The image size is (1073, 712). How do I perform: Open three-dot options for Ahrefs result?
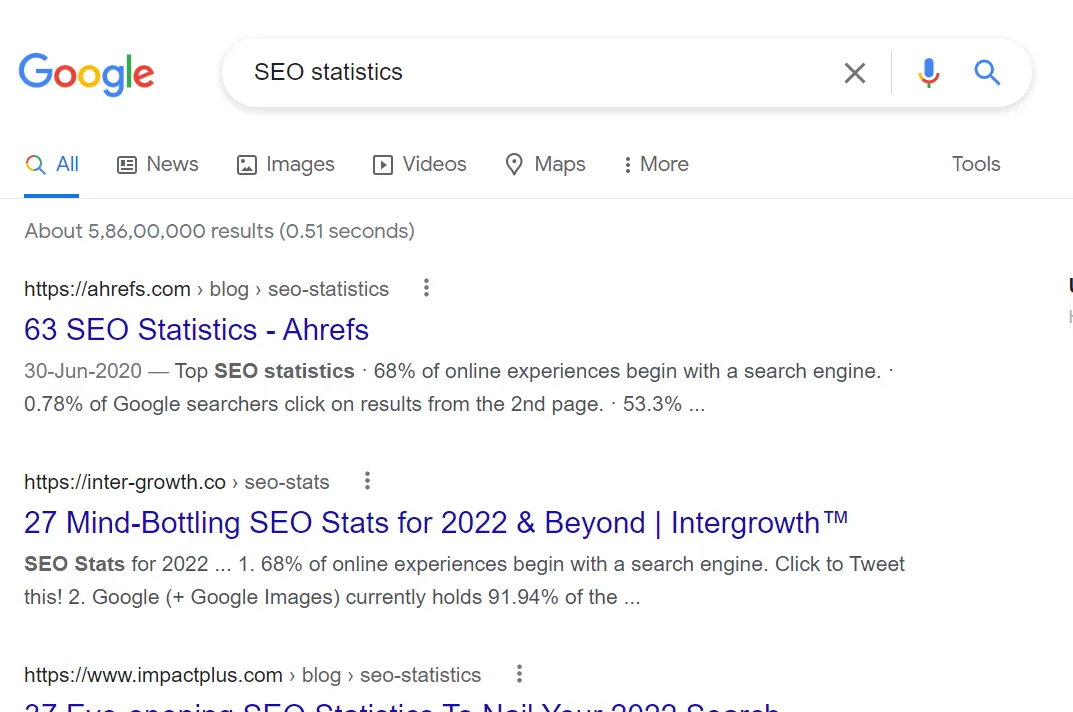click(426, 288)
